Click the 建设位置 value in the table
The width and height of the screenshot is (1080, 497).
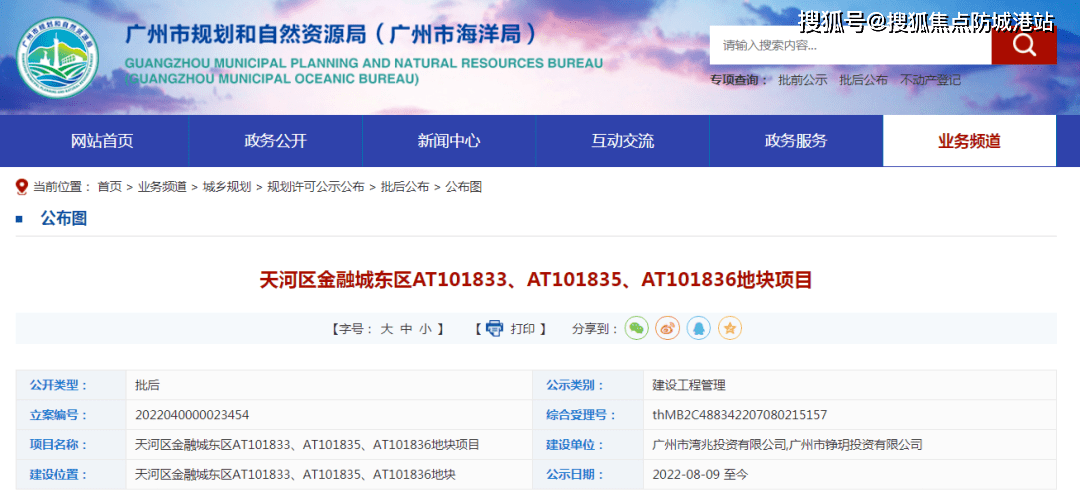tap(295, 474)
